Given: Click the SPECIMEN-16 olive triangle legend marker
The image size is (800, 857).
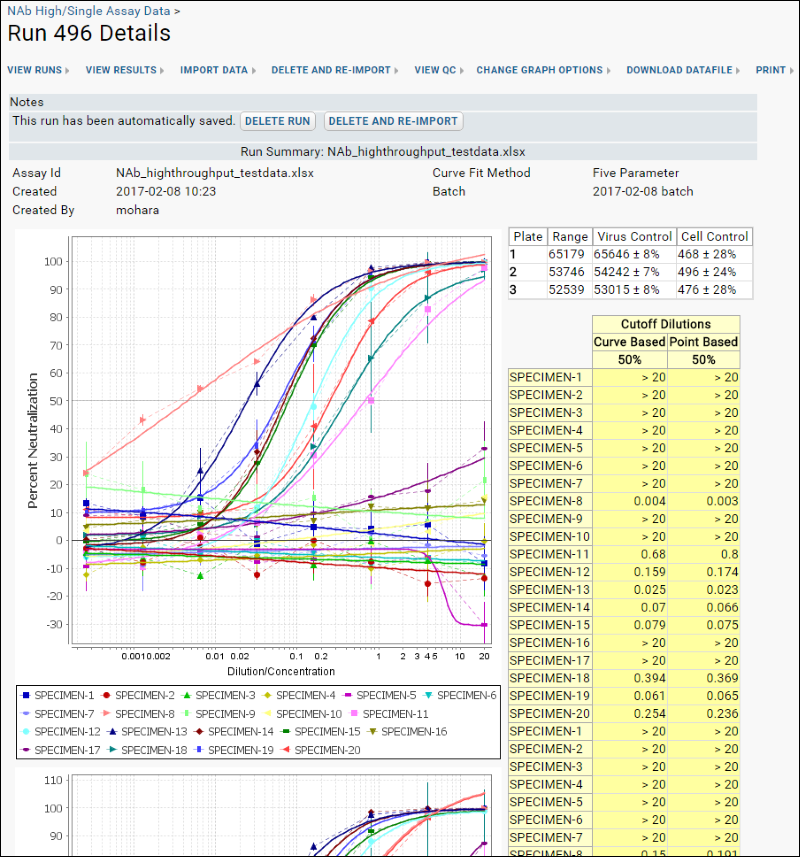Looking at the screenshot, I should point(372,732).
